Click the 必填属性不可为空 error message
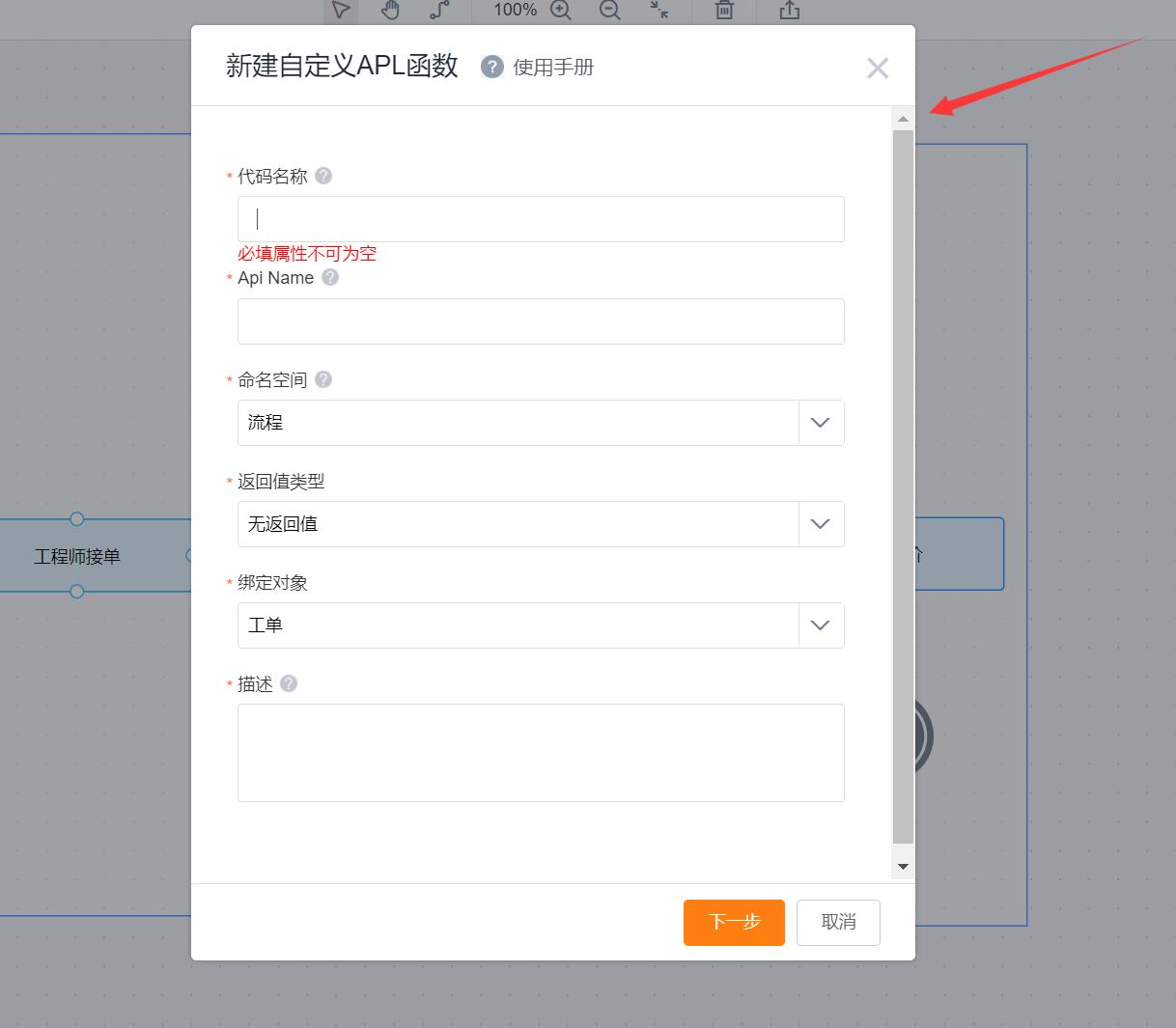Viewport: 1176px width, 1028px height. point(307,254)
